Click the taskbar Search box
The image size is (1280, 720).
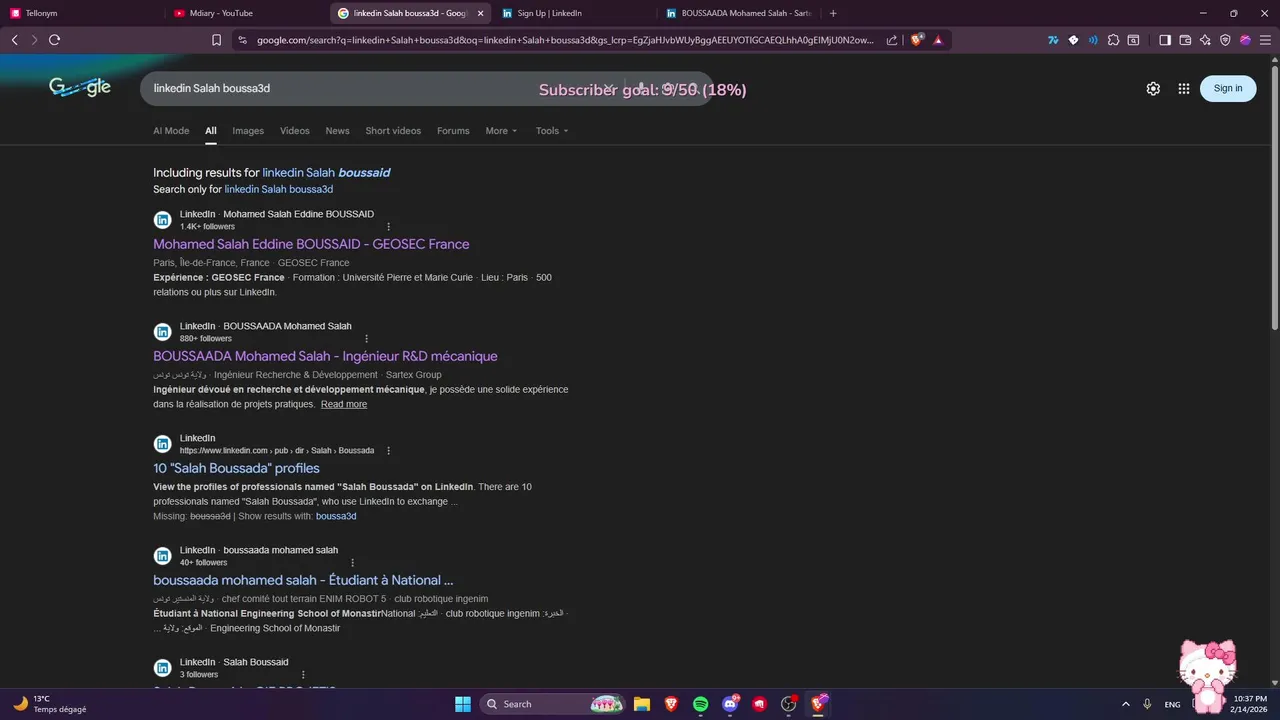pyautogui.click(x=554, y=704)
